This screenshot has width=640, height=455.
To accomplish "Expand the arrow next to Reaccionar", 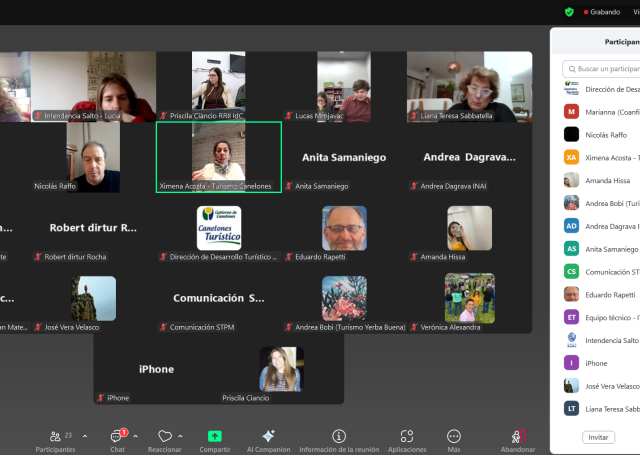I will 180,436.
